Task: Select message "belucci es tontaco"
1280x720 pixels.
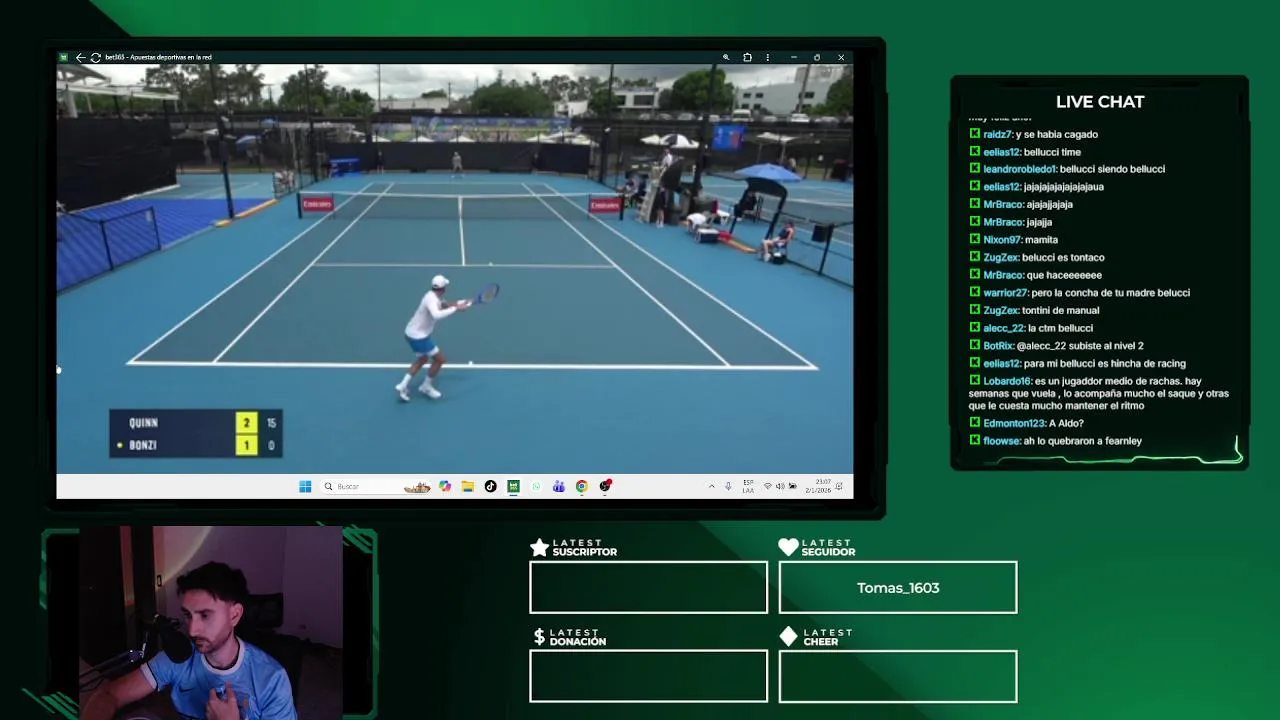Action: click(1063, 258)
